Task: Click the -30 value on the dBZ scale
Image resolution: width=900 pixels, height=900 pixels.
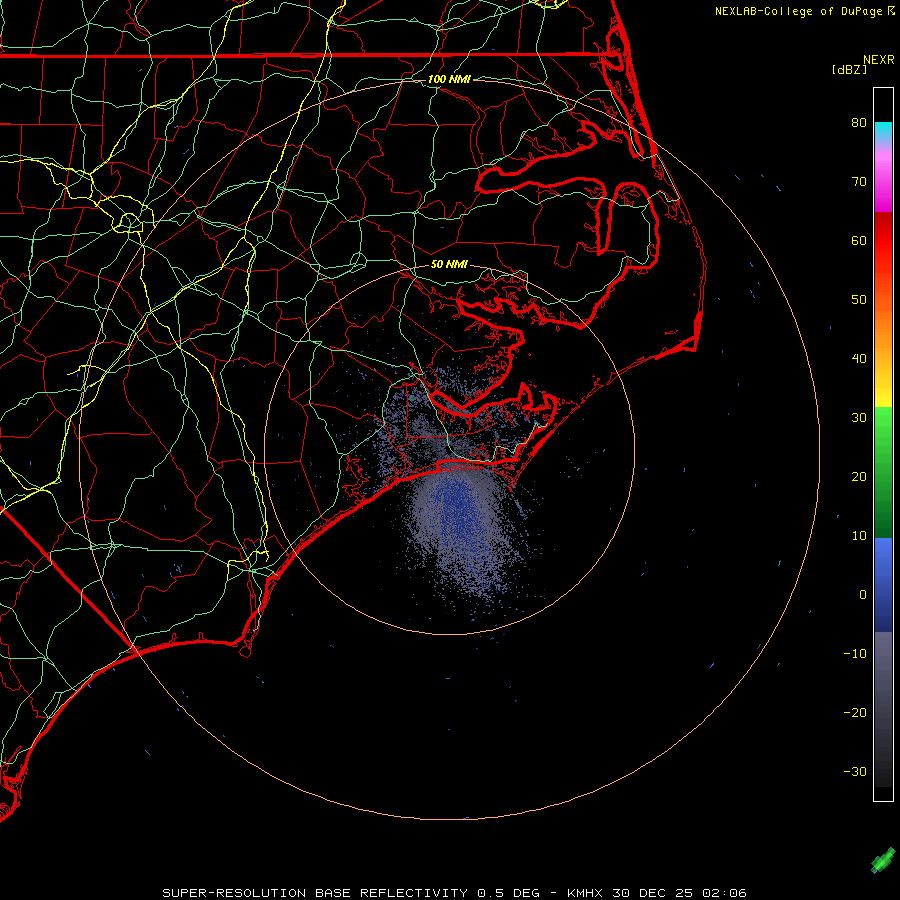Action: pos(855,772)
